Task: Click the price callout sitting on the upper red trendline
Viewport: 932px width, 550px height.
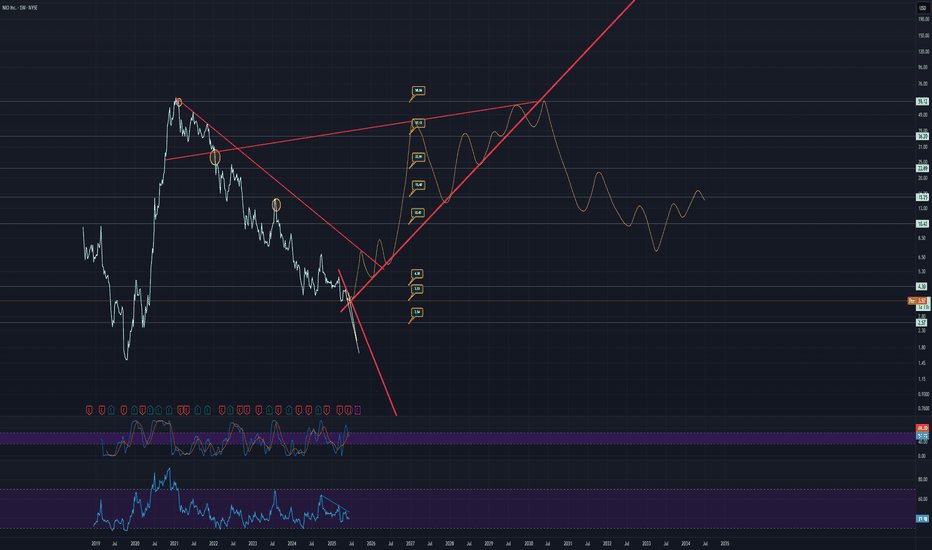Action: 418,123
